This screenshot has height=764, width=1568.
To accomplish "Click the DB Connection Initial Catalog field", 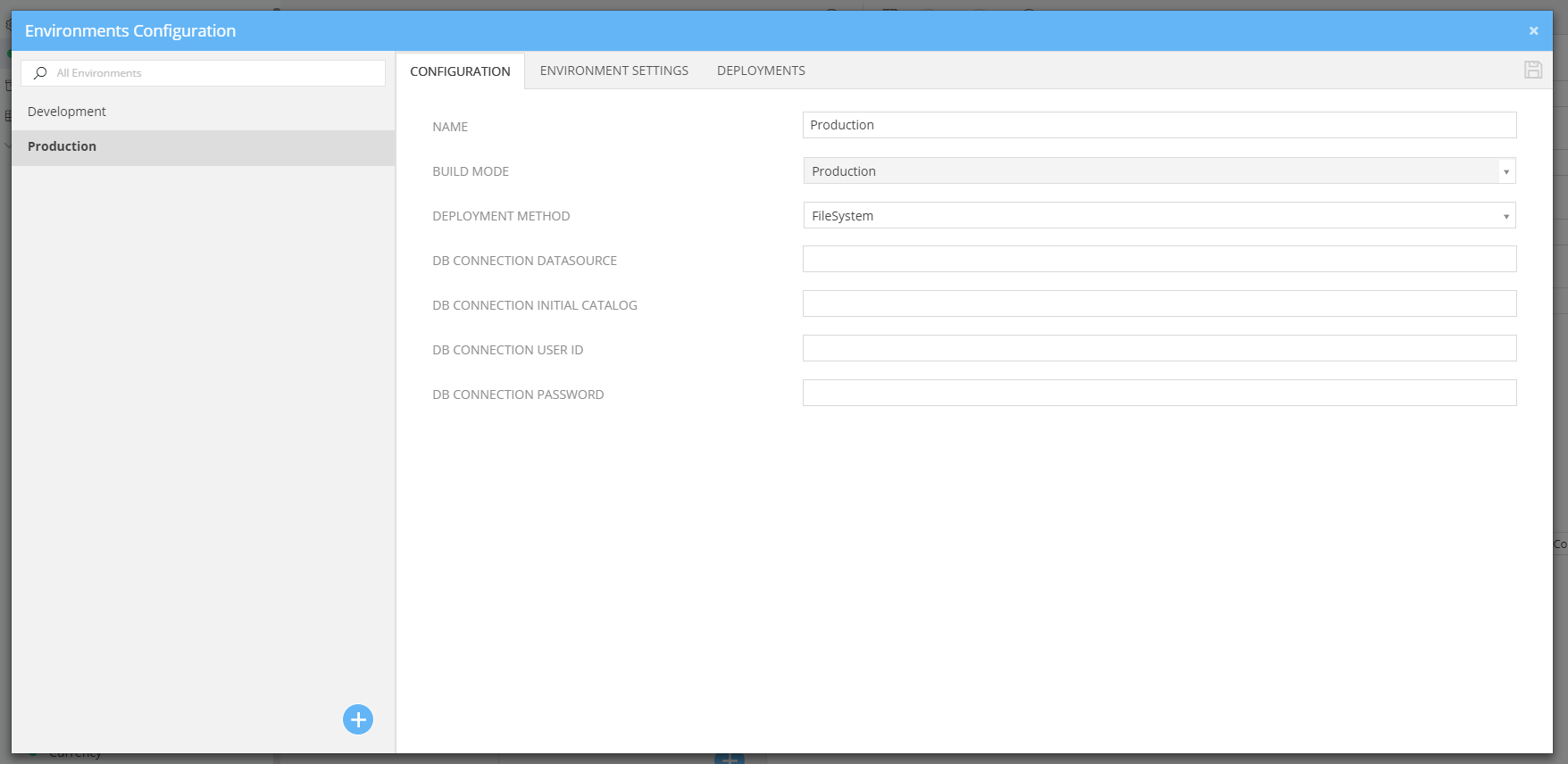I will click(x=1158, y=304).
